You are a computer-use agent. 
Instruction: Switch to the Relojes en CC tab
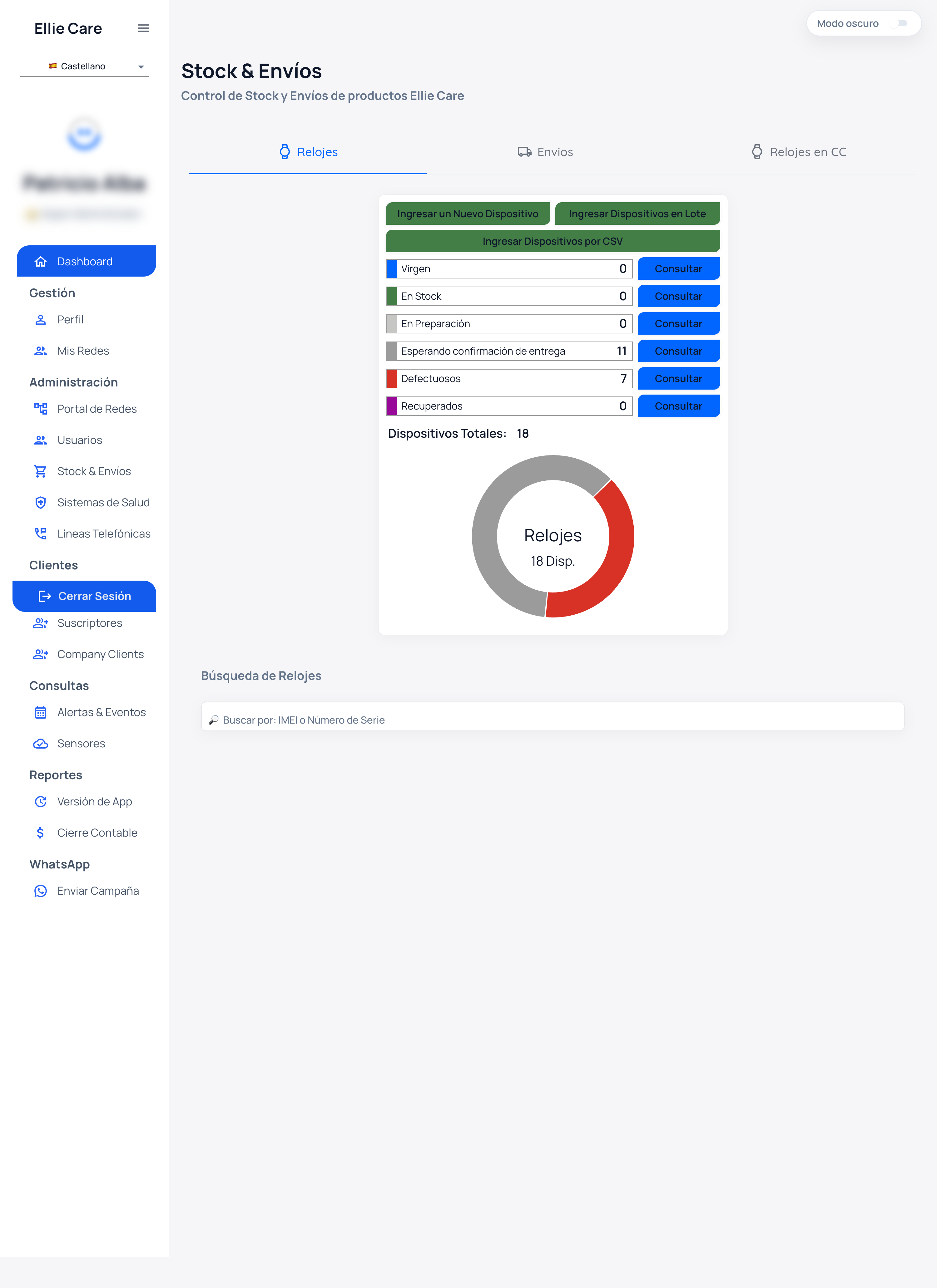click(798, 152)
